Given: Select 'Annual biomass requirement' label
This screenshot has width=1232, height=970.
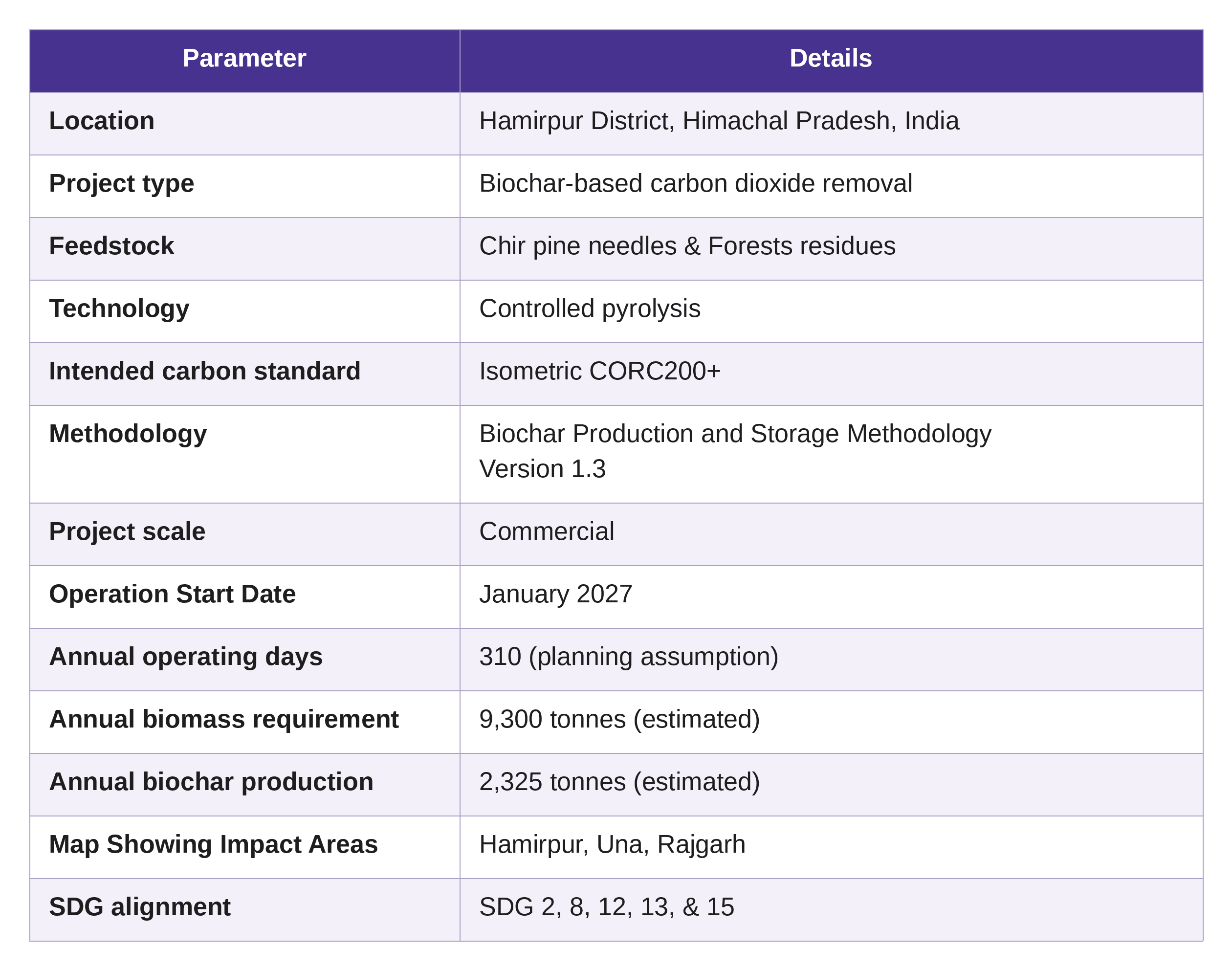Looking at the screenshot, I should click(224, 720).
